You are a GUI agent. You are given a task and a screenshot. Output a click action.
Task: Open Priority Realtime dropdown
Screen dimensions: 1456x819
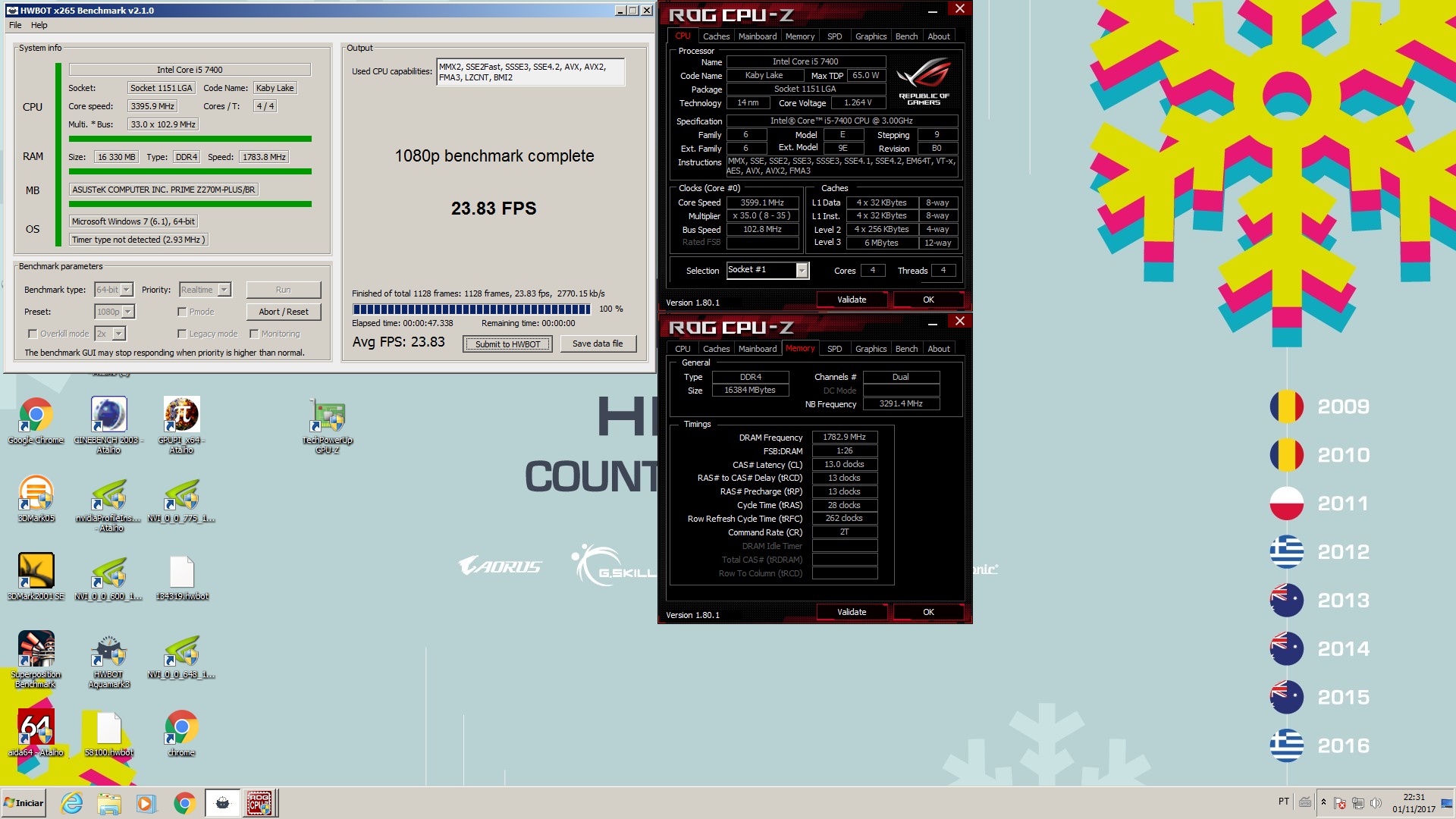point(205,290)
